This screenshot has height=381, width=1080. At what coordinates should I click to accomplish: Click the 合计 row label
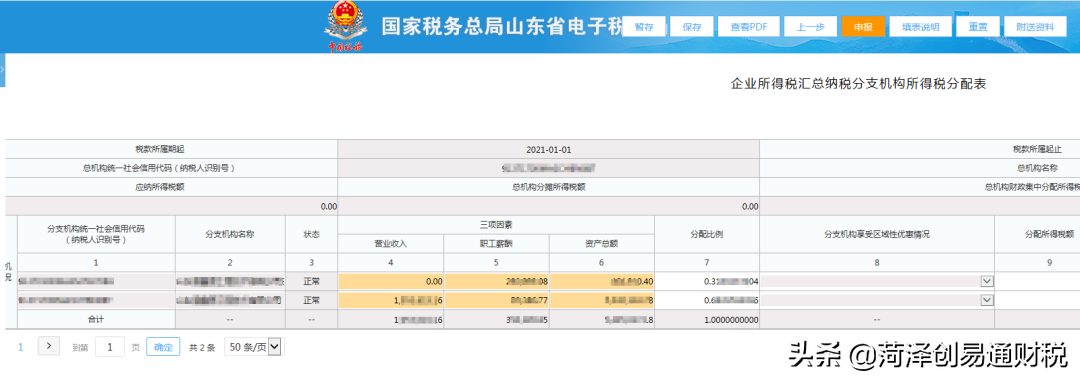click(x=96, y=319)
